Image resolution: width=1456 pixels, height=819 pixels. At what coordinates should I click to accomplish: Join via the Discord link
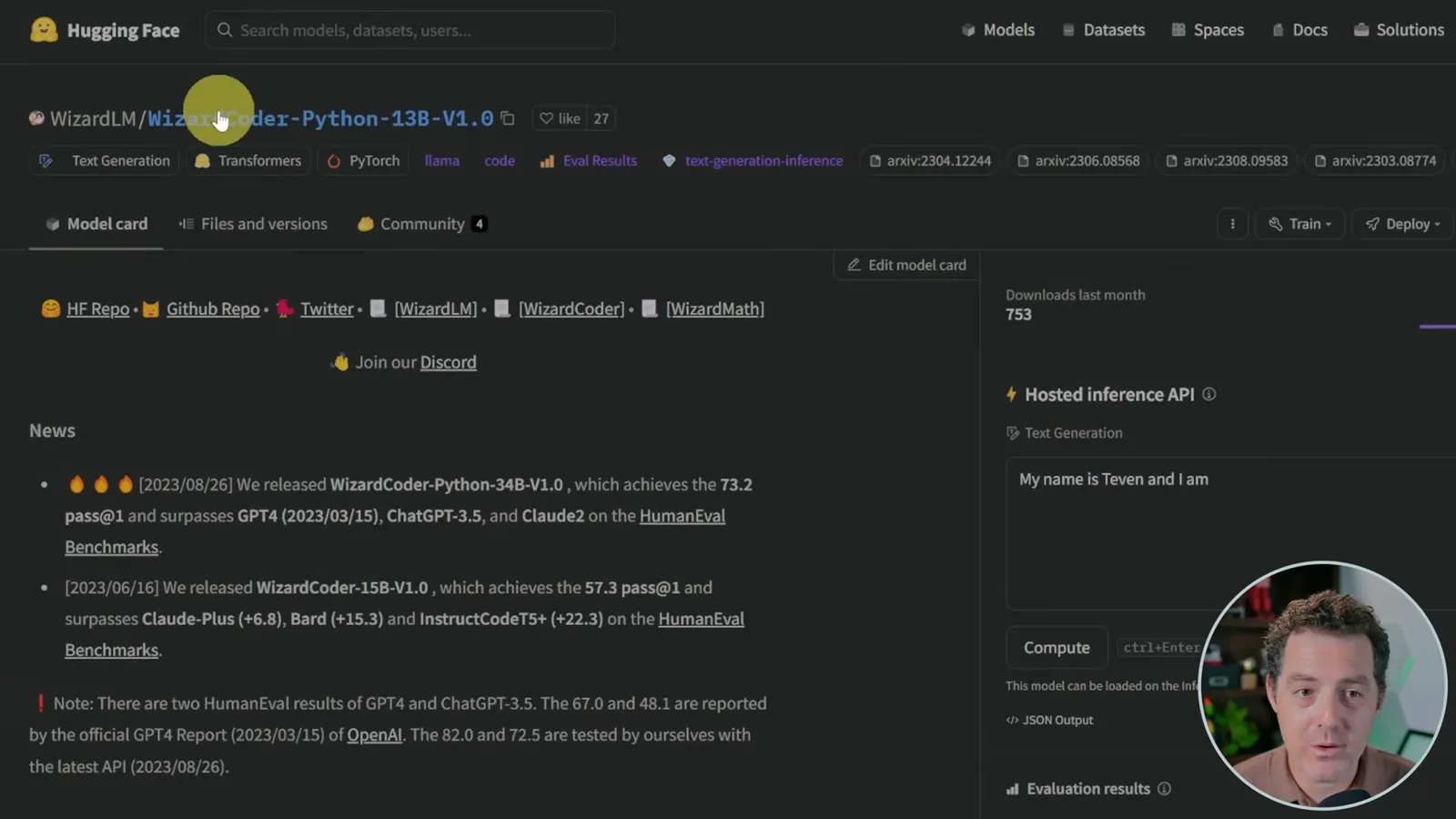pos(448,362)
